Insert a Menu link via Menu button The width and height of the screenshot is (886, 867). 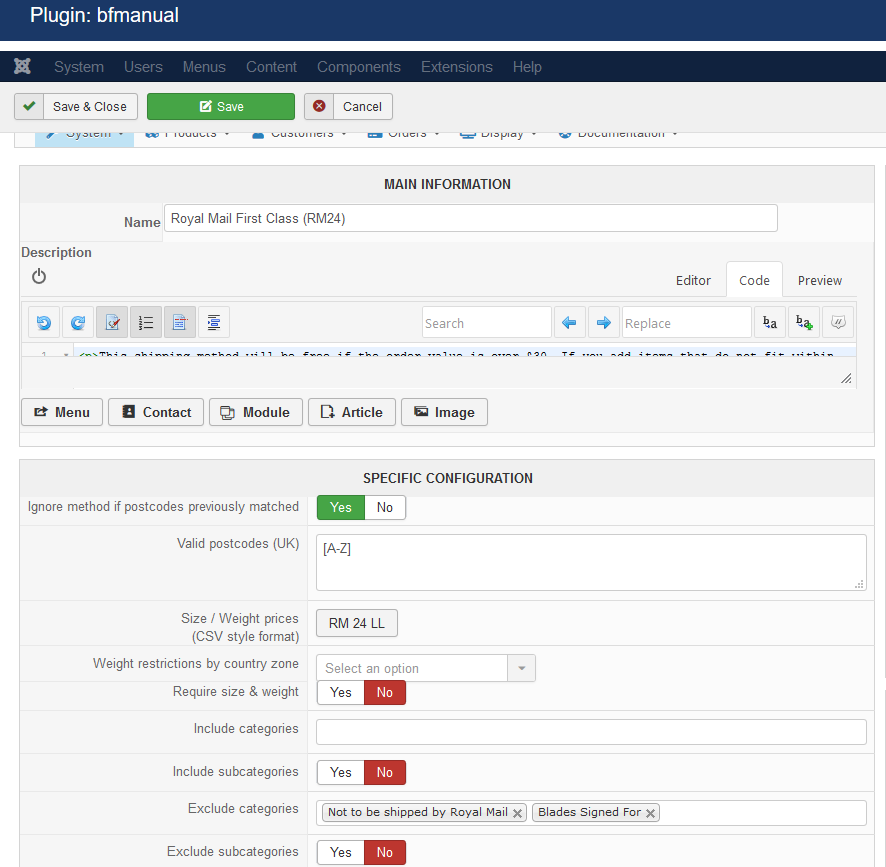(62, 412)
